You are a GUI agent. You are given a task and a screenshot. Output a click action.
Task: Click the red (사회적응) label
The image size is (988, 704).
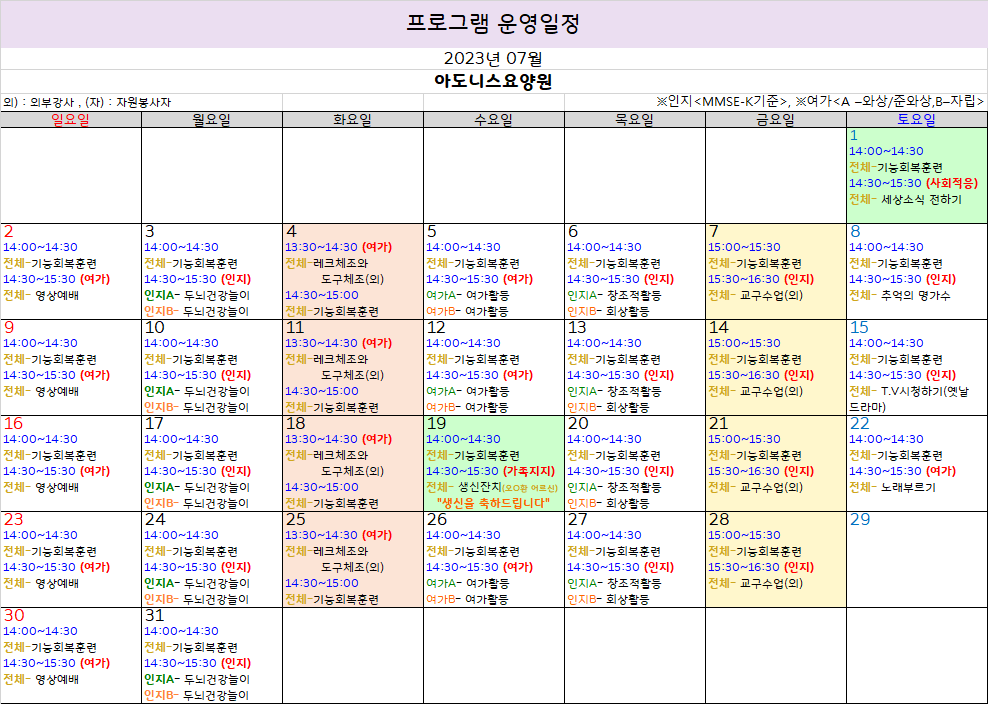[951, 183]
